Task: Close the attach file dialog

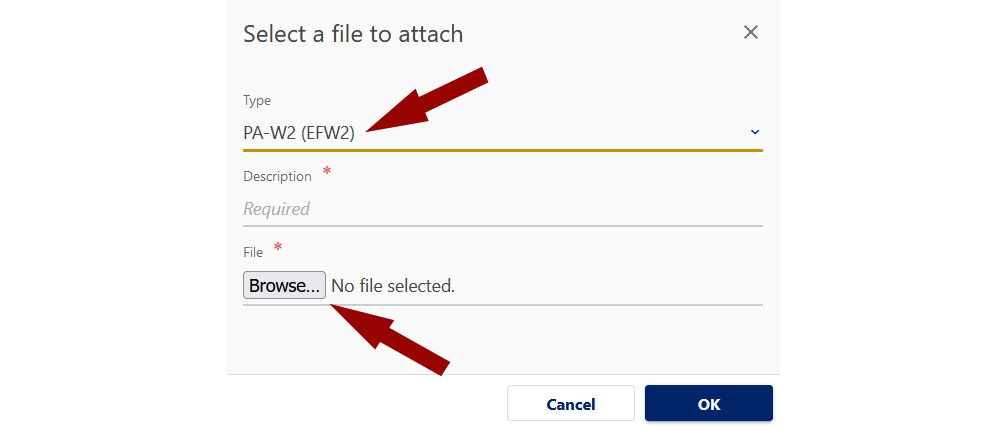Action: pyautogui.click(x=751, y=33)
